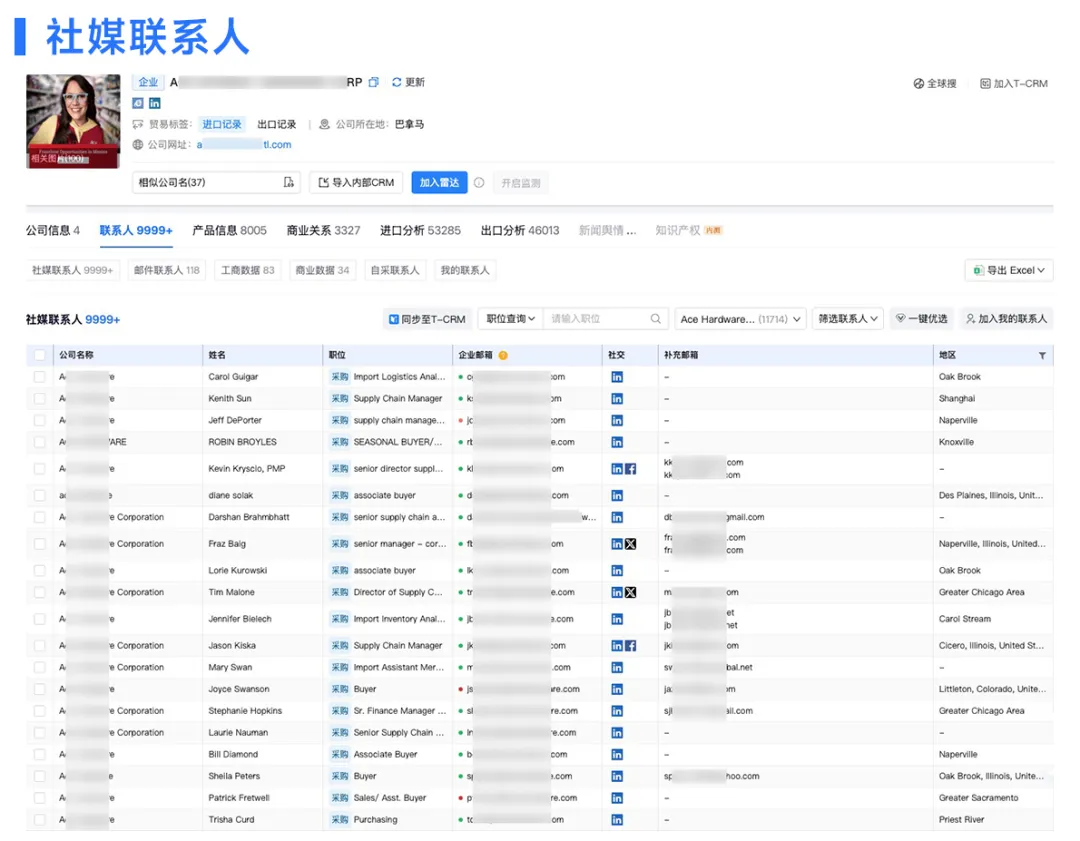Open the company photo thumbnail
The image size is (1080, 841).
pos(73,121)
